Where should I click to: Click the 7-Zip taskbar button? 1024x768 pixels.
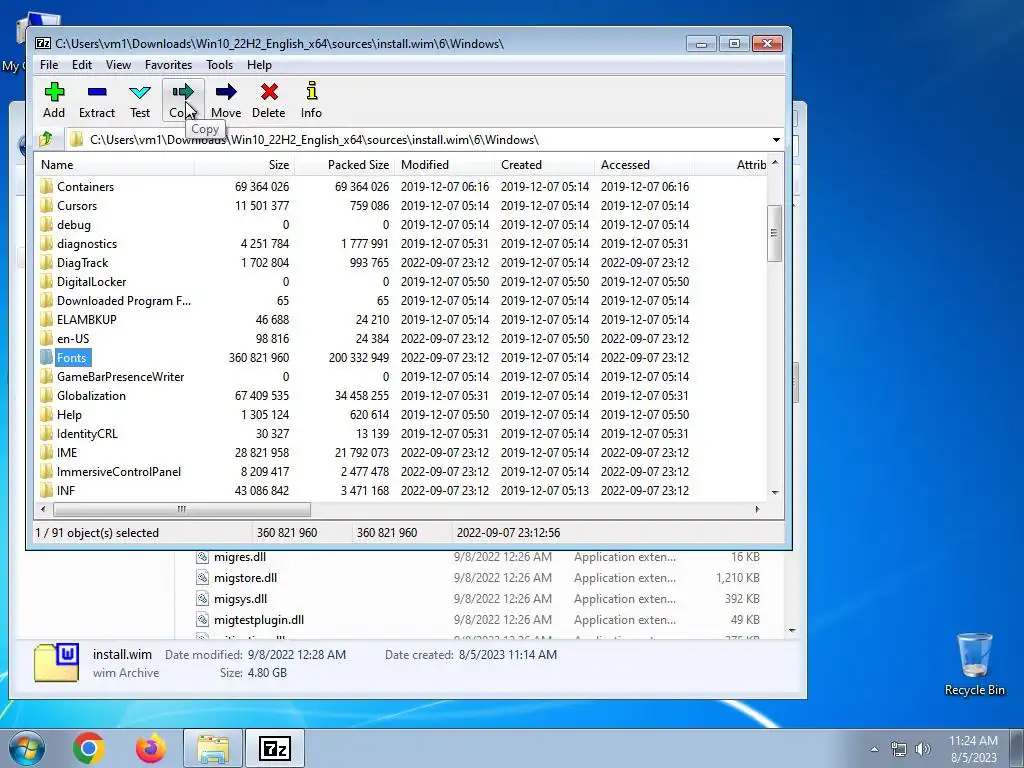275,748
